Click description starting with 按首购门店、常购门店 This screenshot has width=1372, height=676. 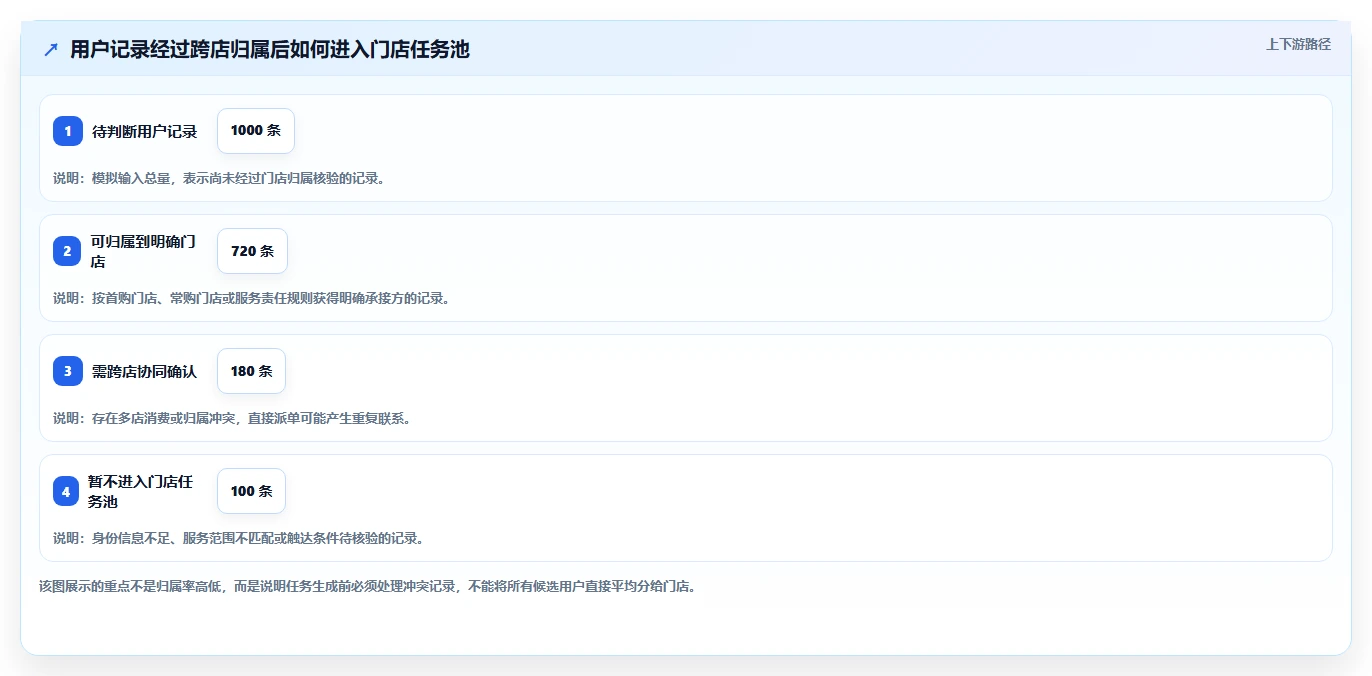point(251,298)
